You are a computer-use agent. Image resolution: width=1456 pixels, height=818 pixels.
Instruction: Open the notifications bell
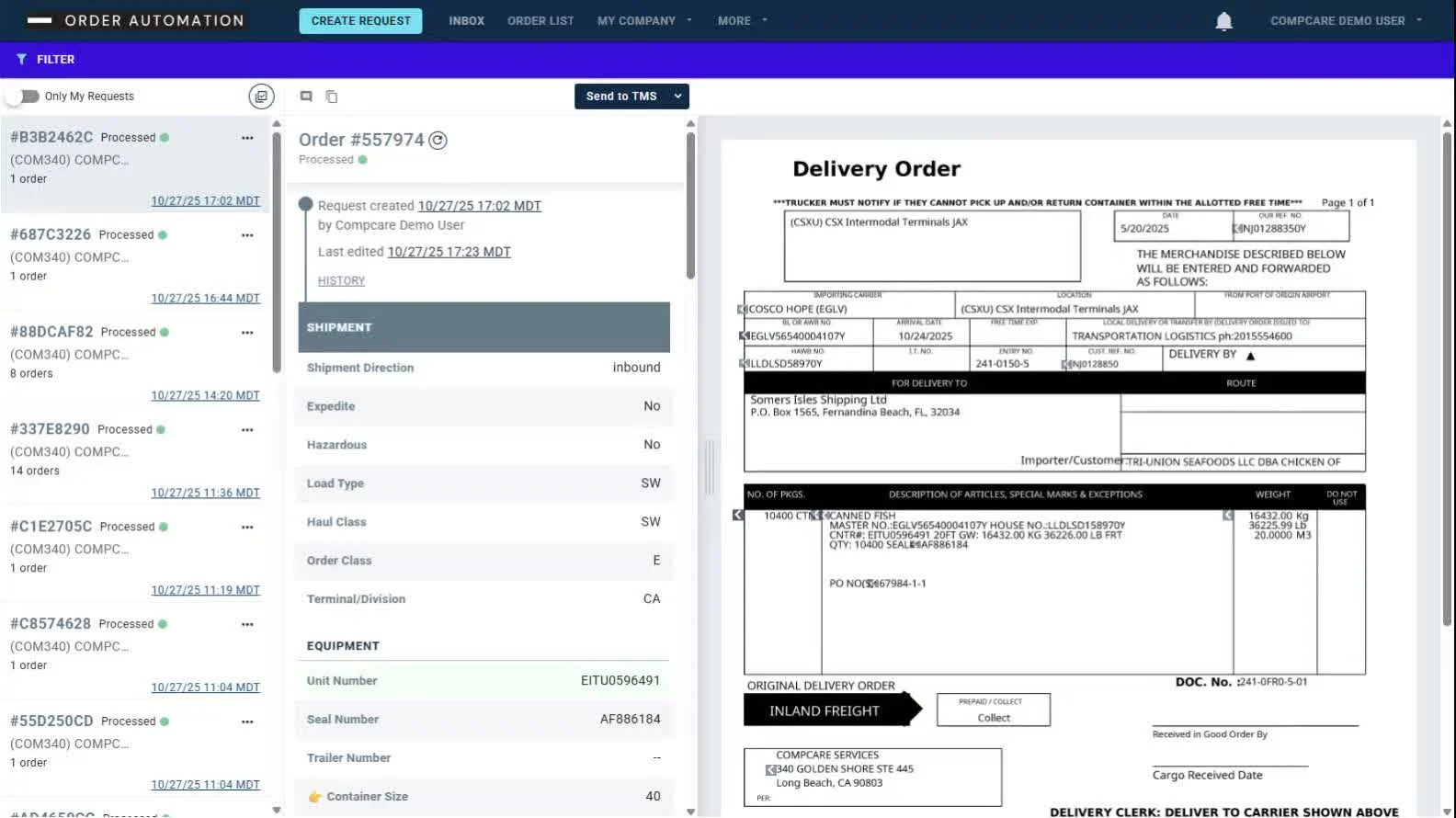[1223, 20]
